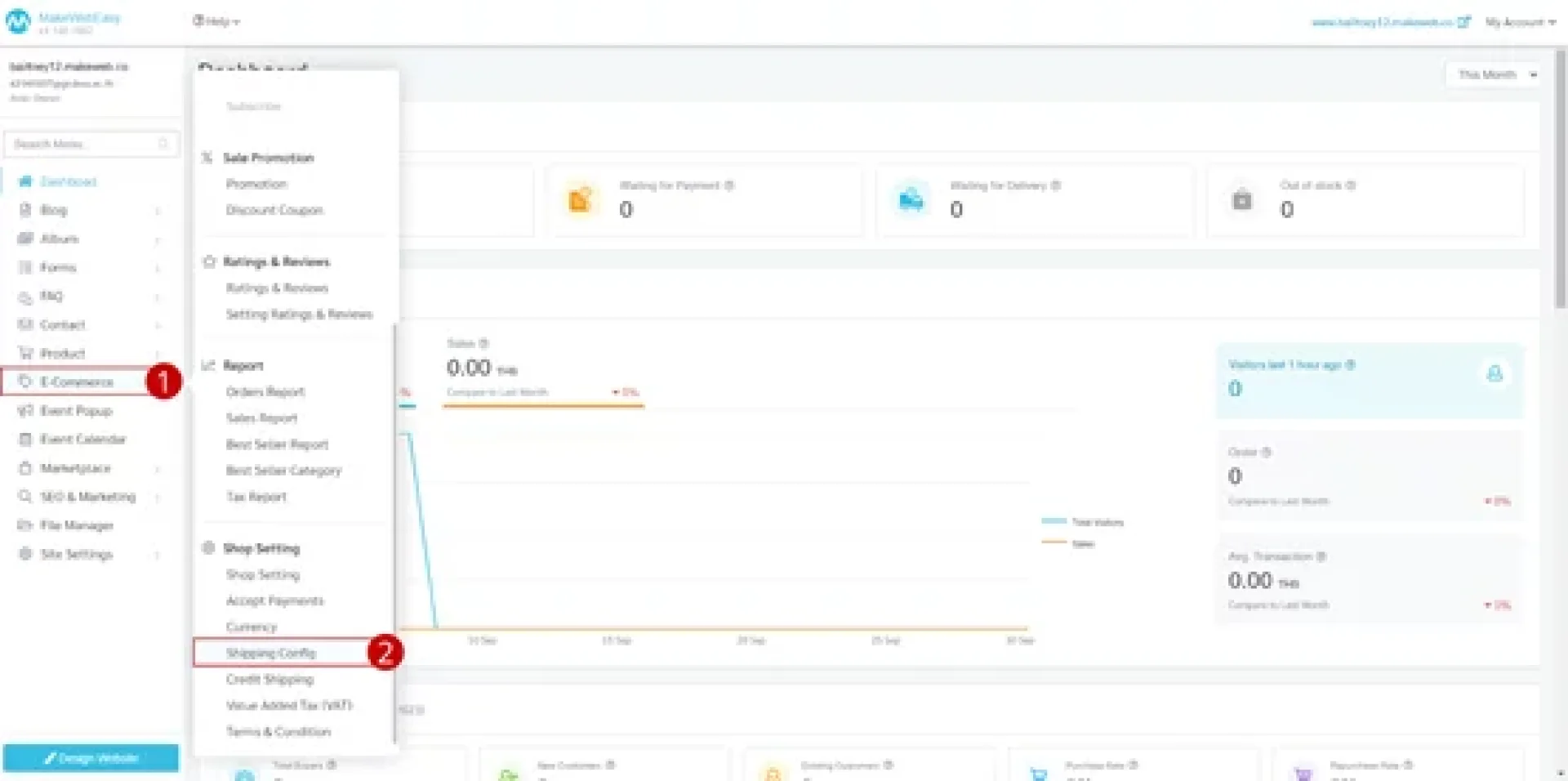Open Discount Coupon under Sale Promotion

[274, 210]
